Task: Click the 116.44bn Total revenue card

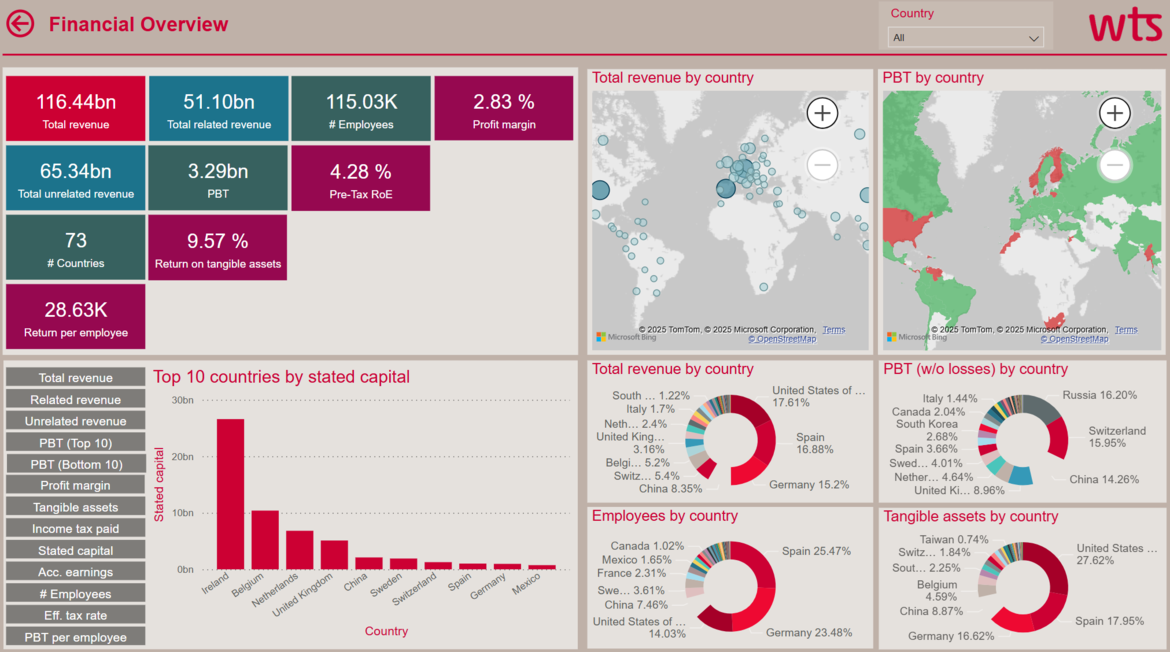Action: (75, 108)
